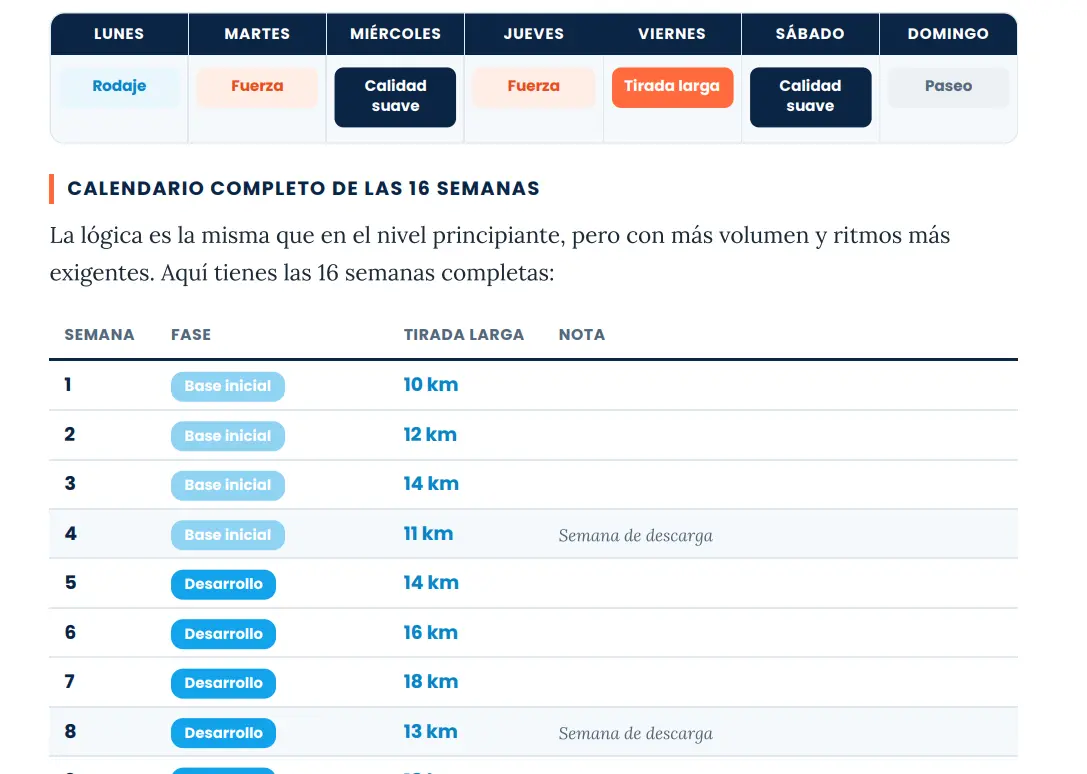
Task: Click the FASE table header
Action: click(x=191, y=335)
